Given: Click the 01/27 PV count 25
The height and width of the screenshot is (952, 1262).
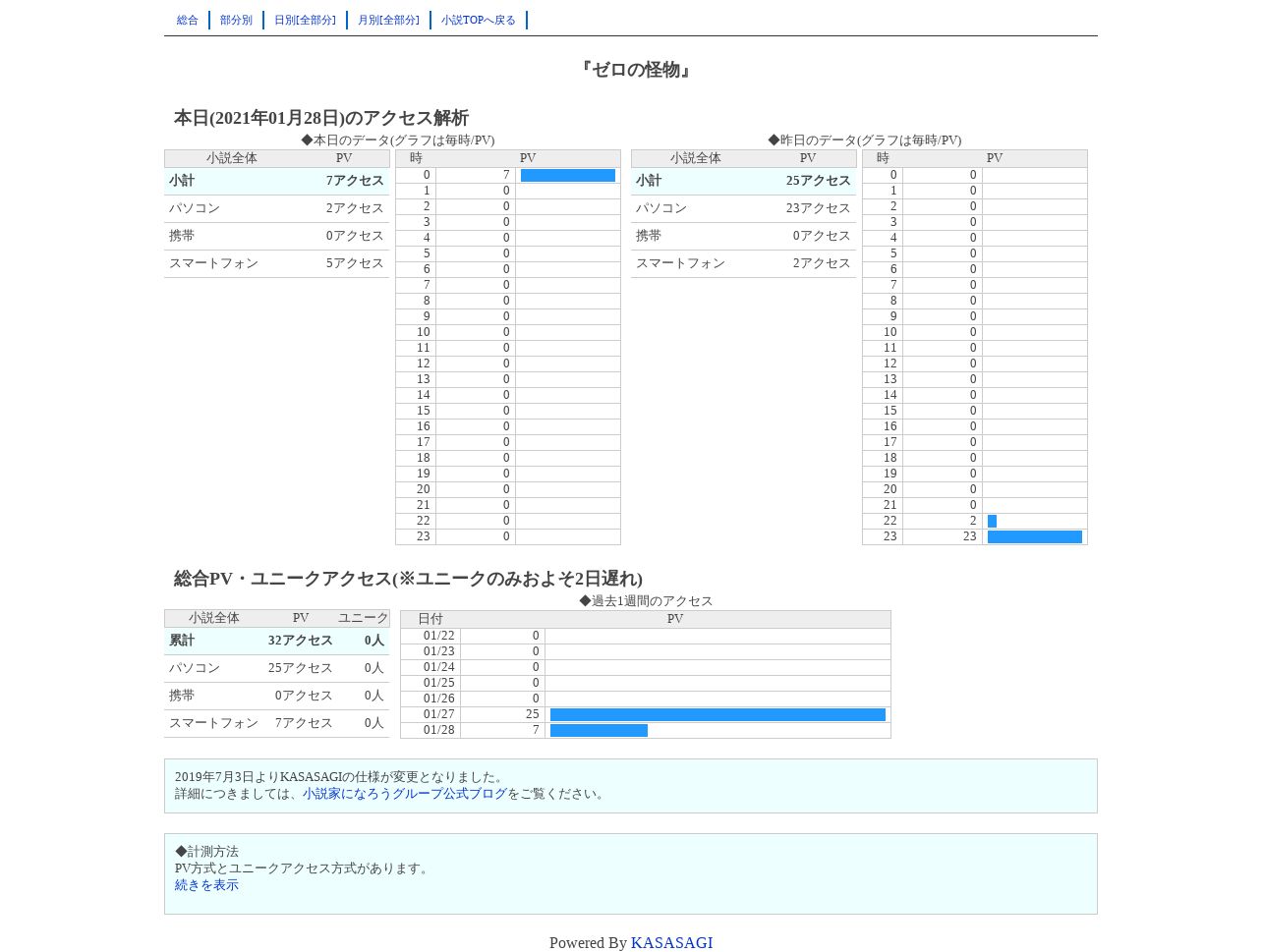Looking at the screenshot, I should tap(533, 715).
